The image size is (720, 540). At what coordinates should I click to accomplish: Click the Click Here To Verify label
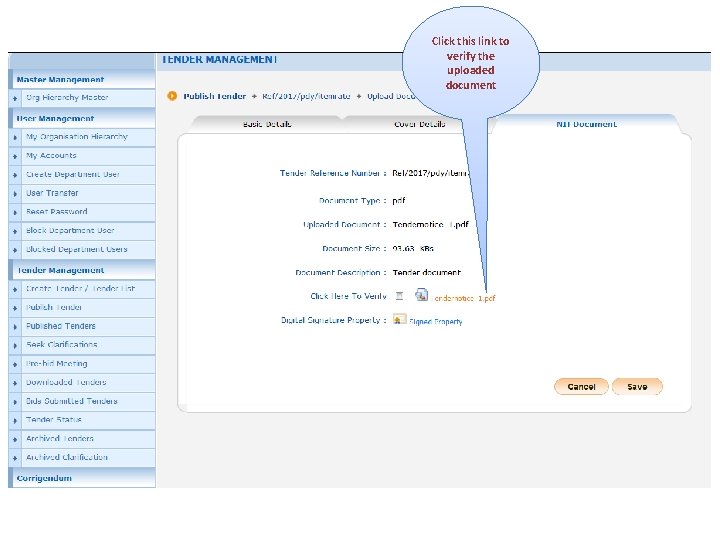tap(348, 296)
